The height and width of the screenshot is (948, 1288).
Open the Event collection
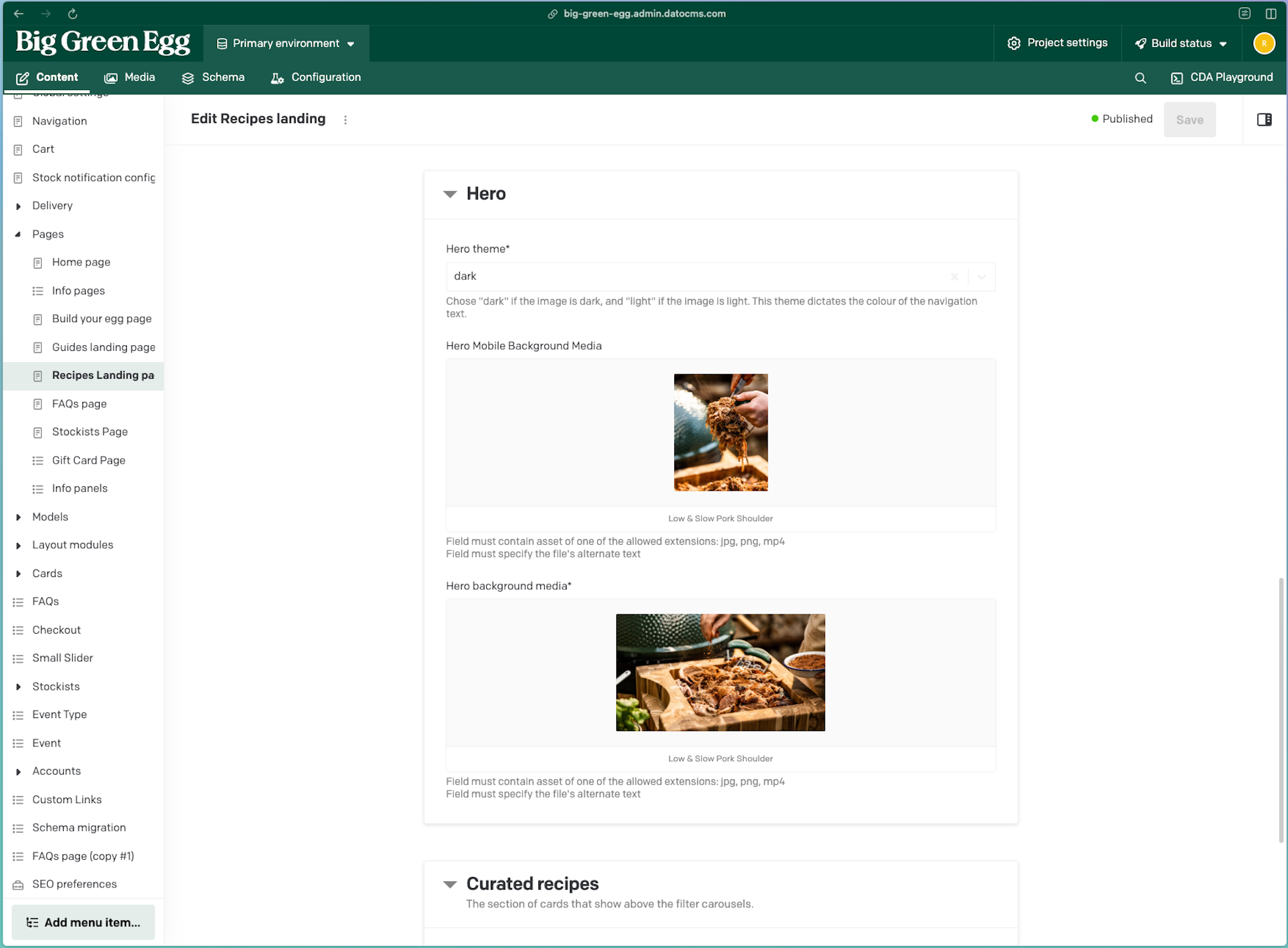pyautogui.click(x=82, y=743)
